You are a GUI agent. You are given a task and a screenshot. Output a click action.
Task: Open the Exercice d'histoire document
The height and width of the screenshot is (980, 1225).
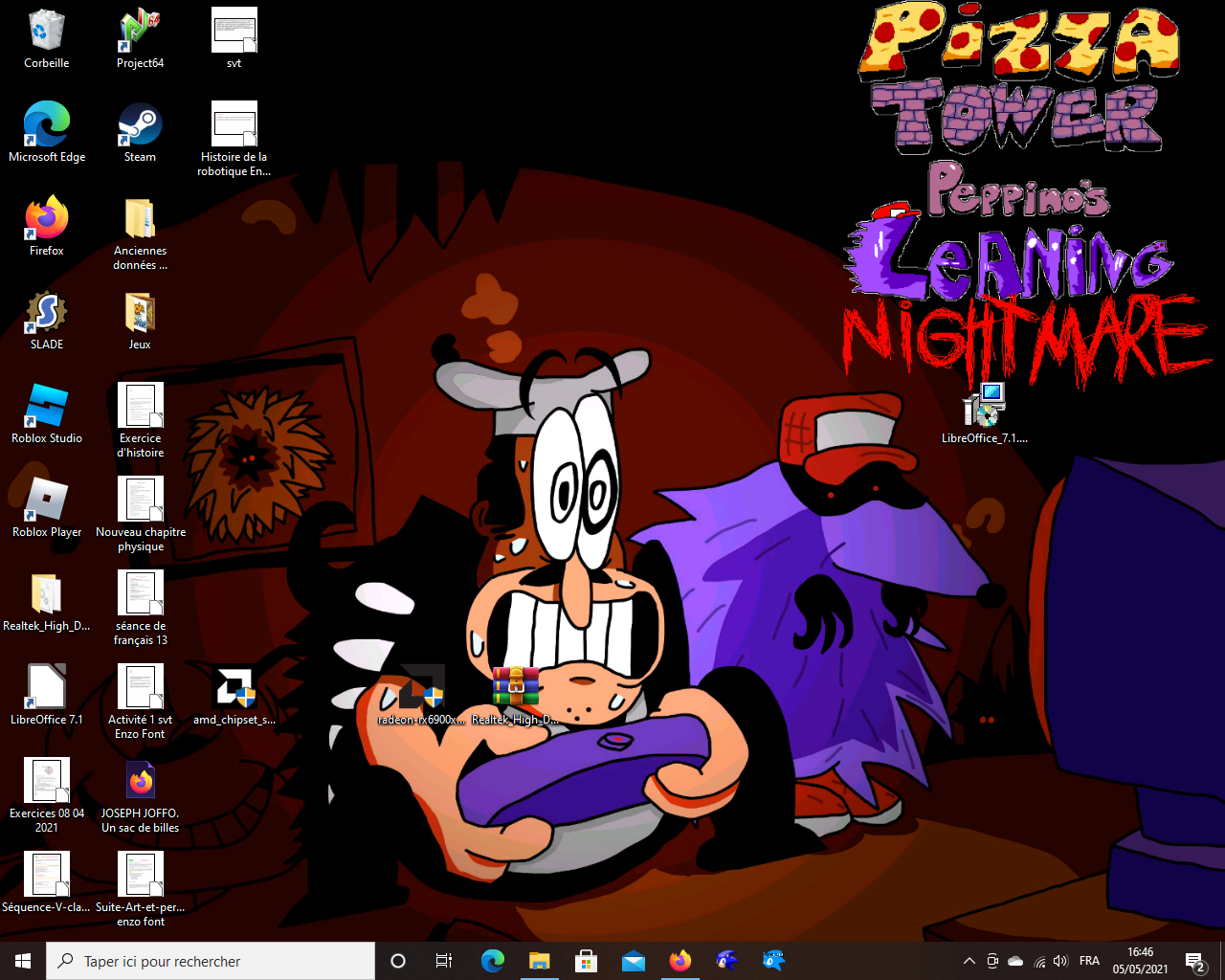[140, 420]
